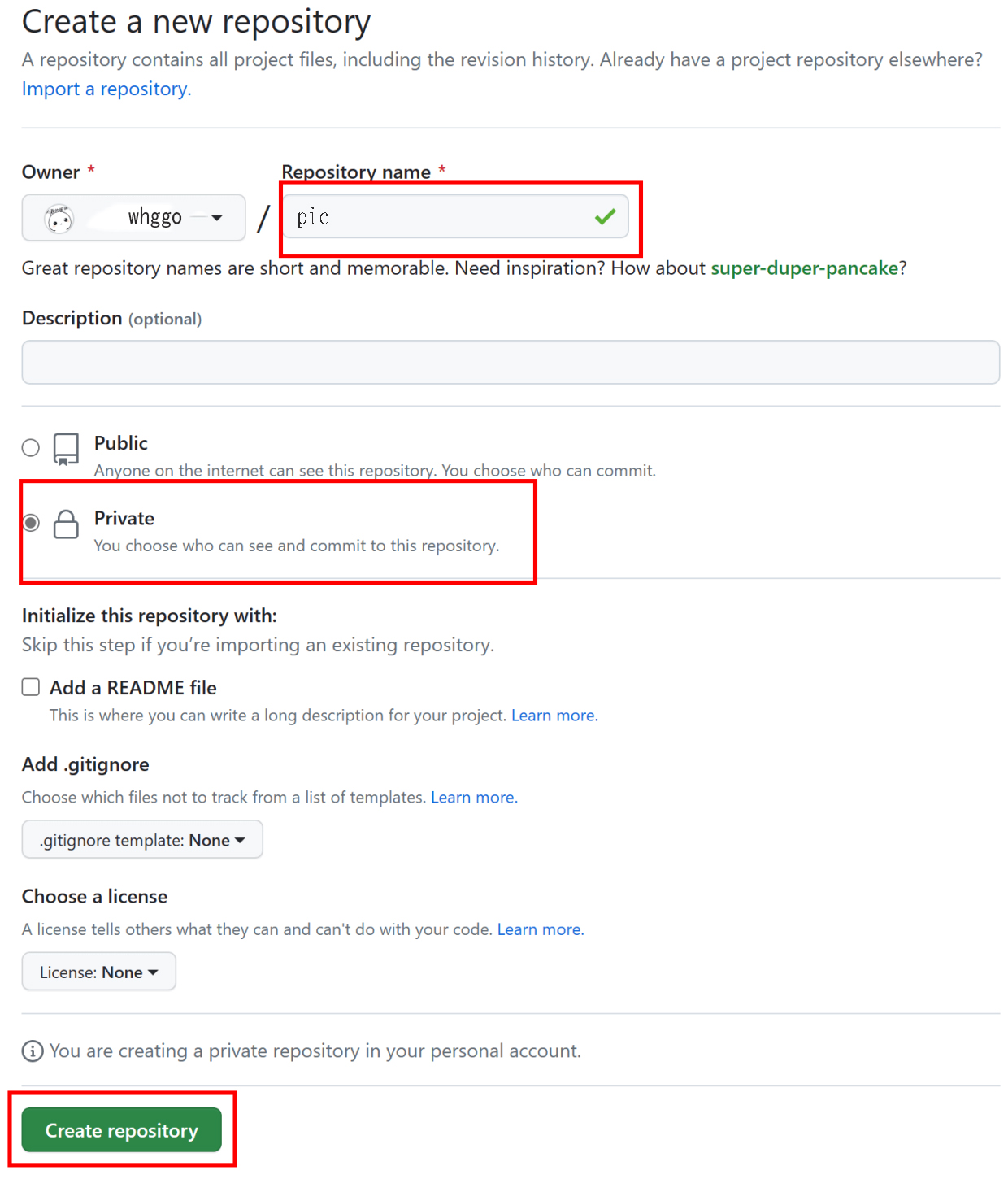
Task: Open the Owner whggo dropdown
Action: (134, 218)
